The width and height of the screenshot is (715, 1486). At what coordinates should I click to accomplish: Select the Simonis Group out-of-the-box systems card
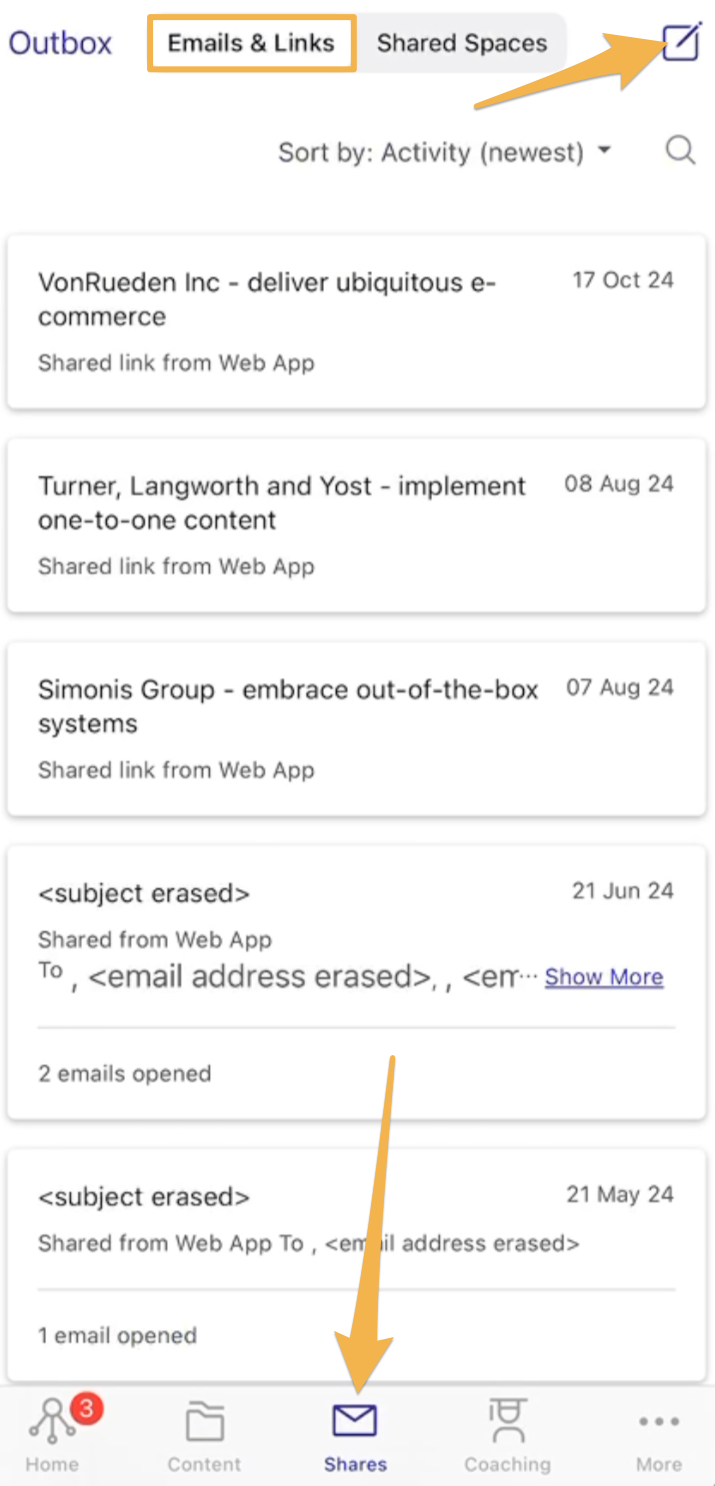click(x=355, y=723)
